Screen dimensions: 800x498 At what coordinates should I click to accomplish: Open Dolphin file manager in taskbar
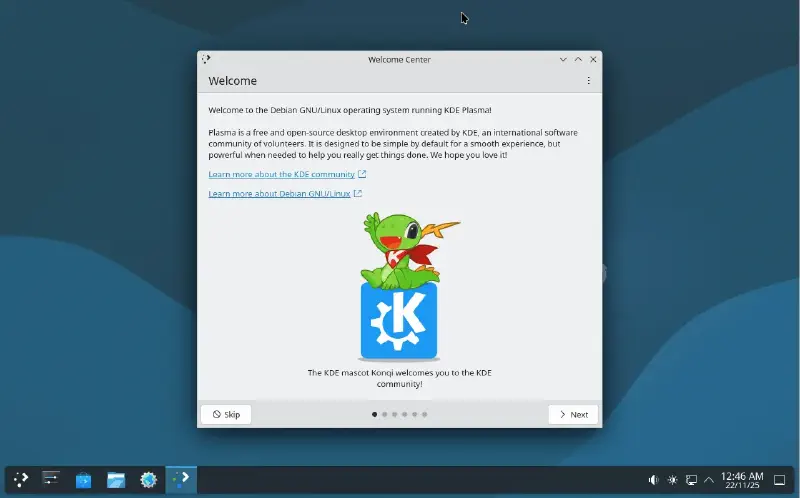coord(116,480)
